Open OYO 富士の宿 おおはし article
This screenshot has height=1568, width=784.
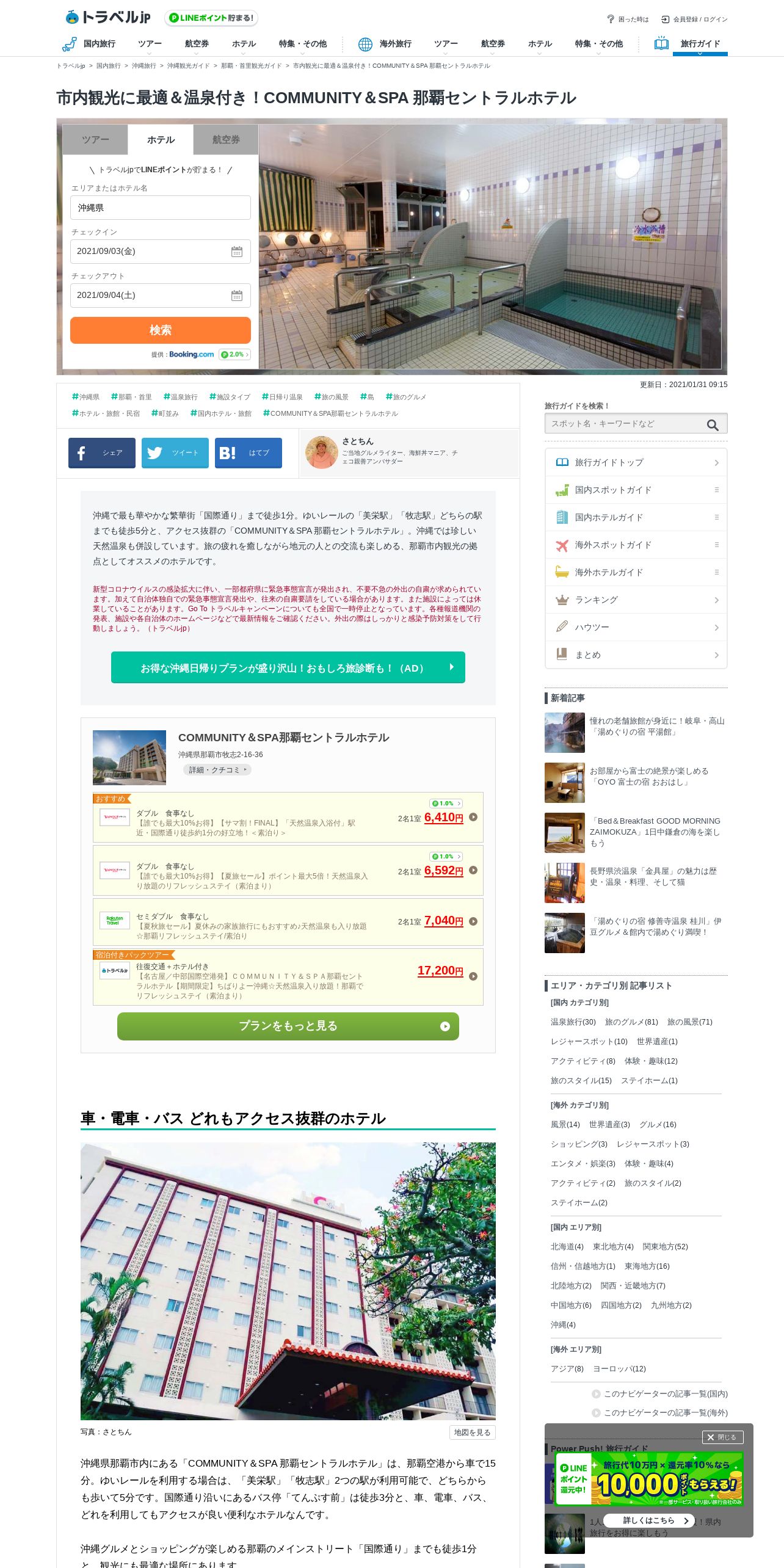pyautogui.click(x=649, y=777)
